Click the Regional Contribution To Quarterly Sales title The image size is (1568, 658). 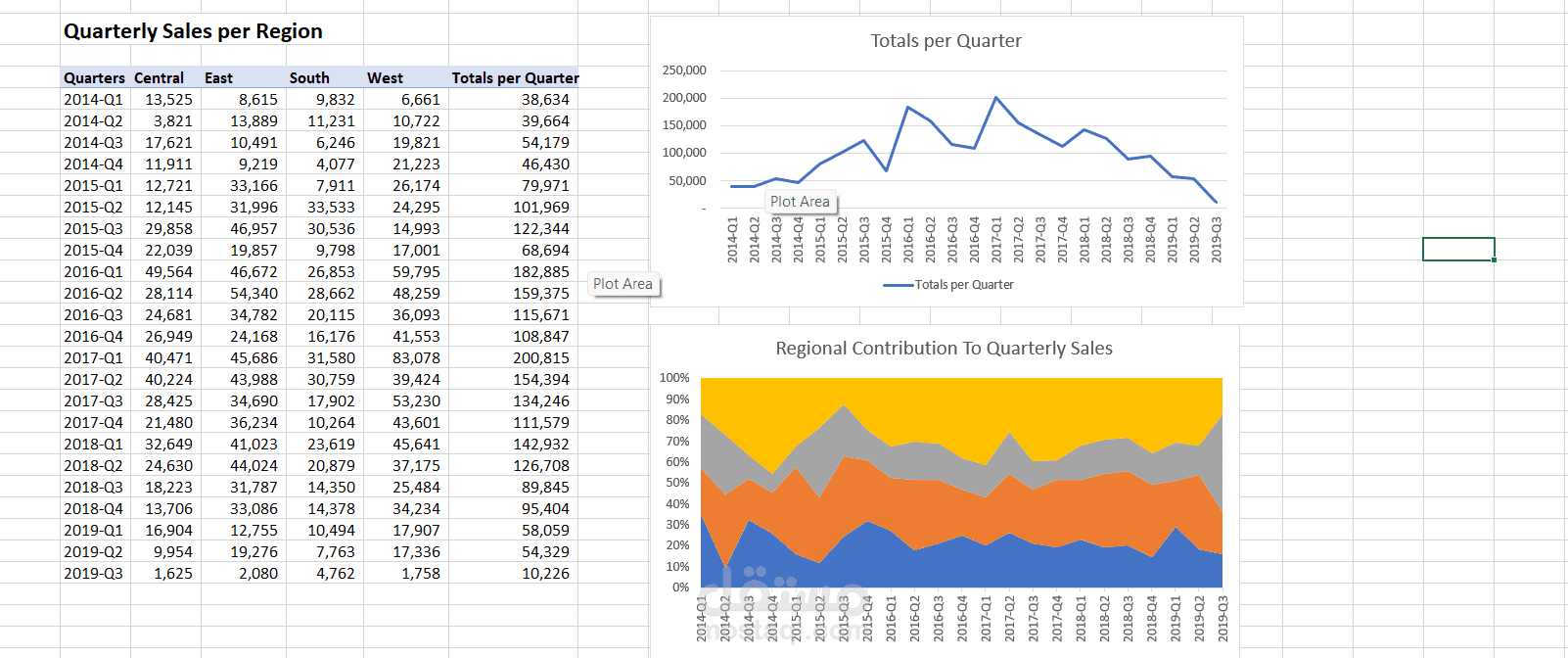(944, 349)
